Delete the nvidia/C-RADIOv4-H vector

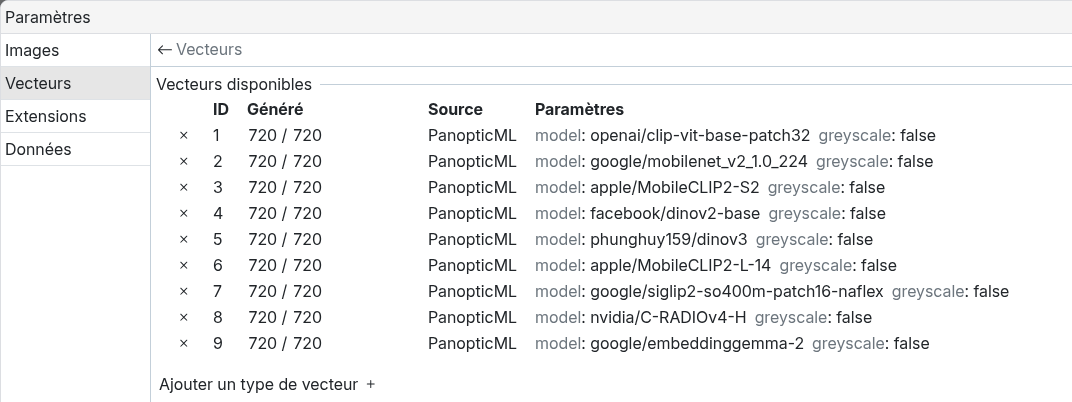point(183,318)
